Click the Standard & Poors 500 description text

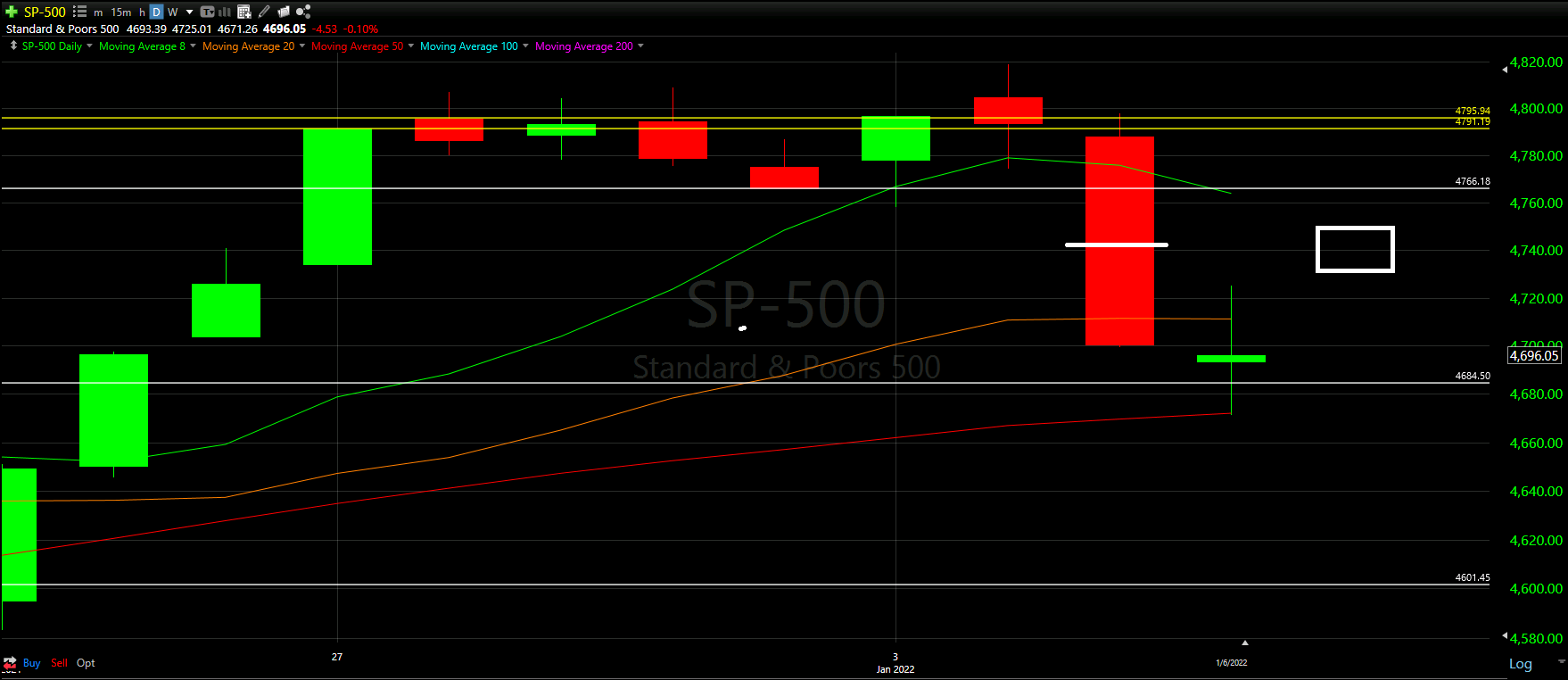[x=62, y=29]
